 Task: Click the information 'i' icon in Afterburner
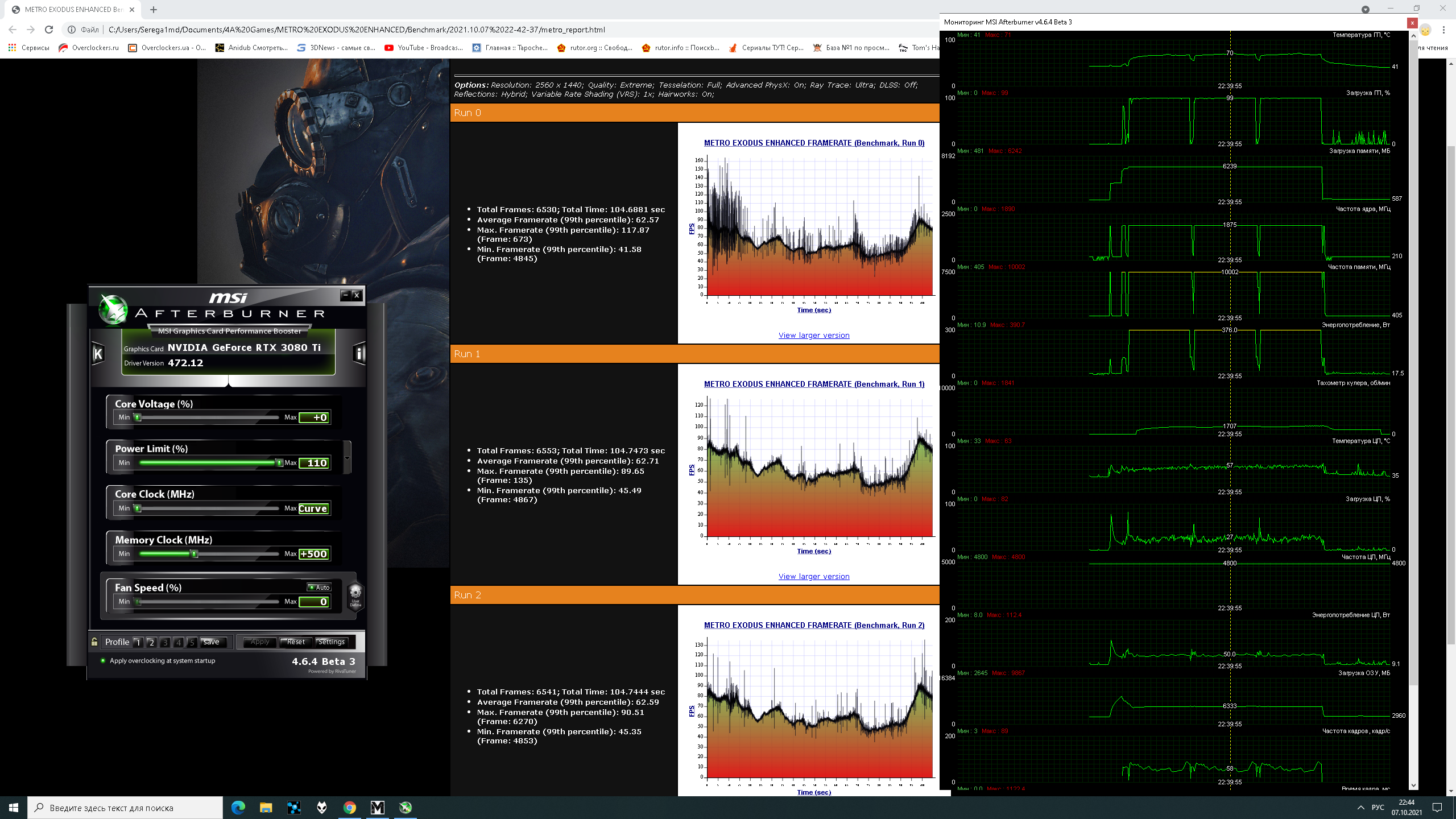[359, 354]
